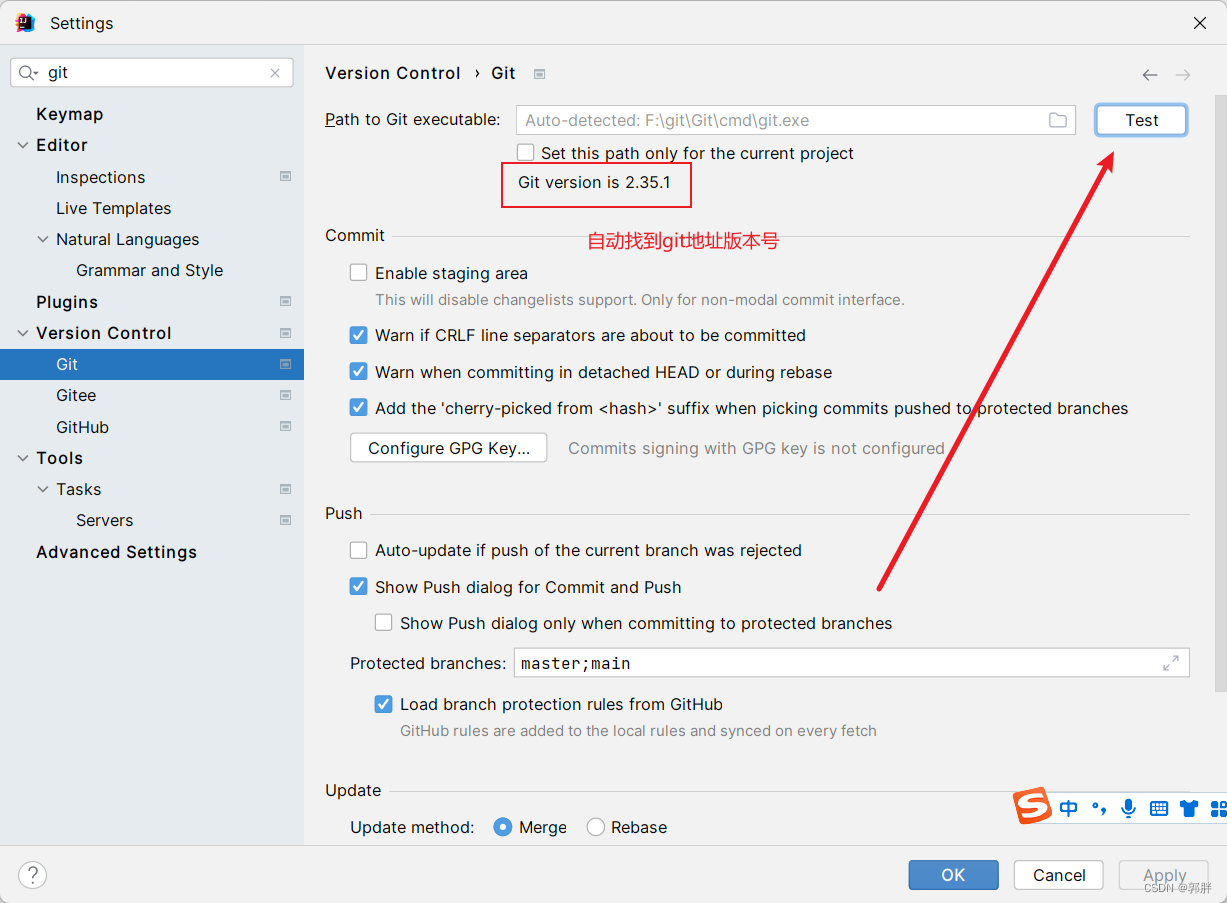
Task: Collapse the Natural Languages node arrow
Action: 43,239
